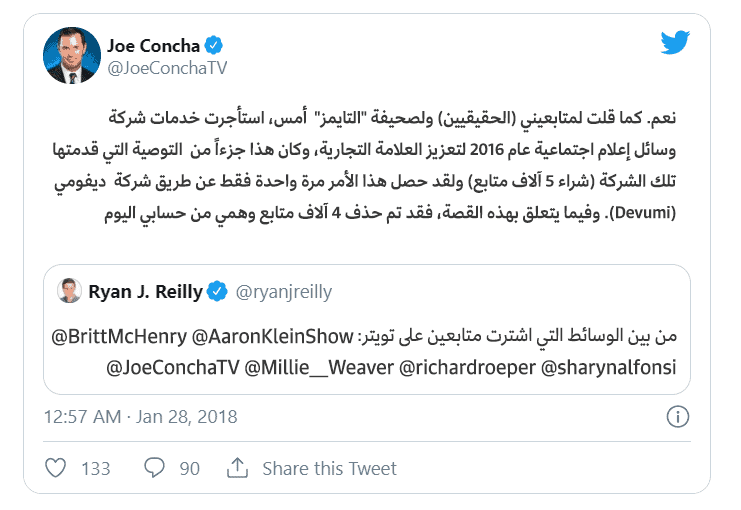Click Joe Concha's verified badge
Viewport: 741px width, 510px height.
coord(213,45)
